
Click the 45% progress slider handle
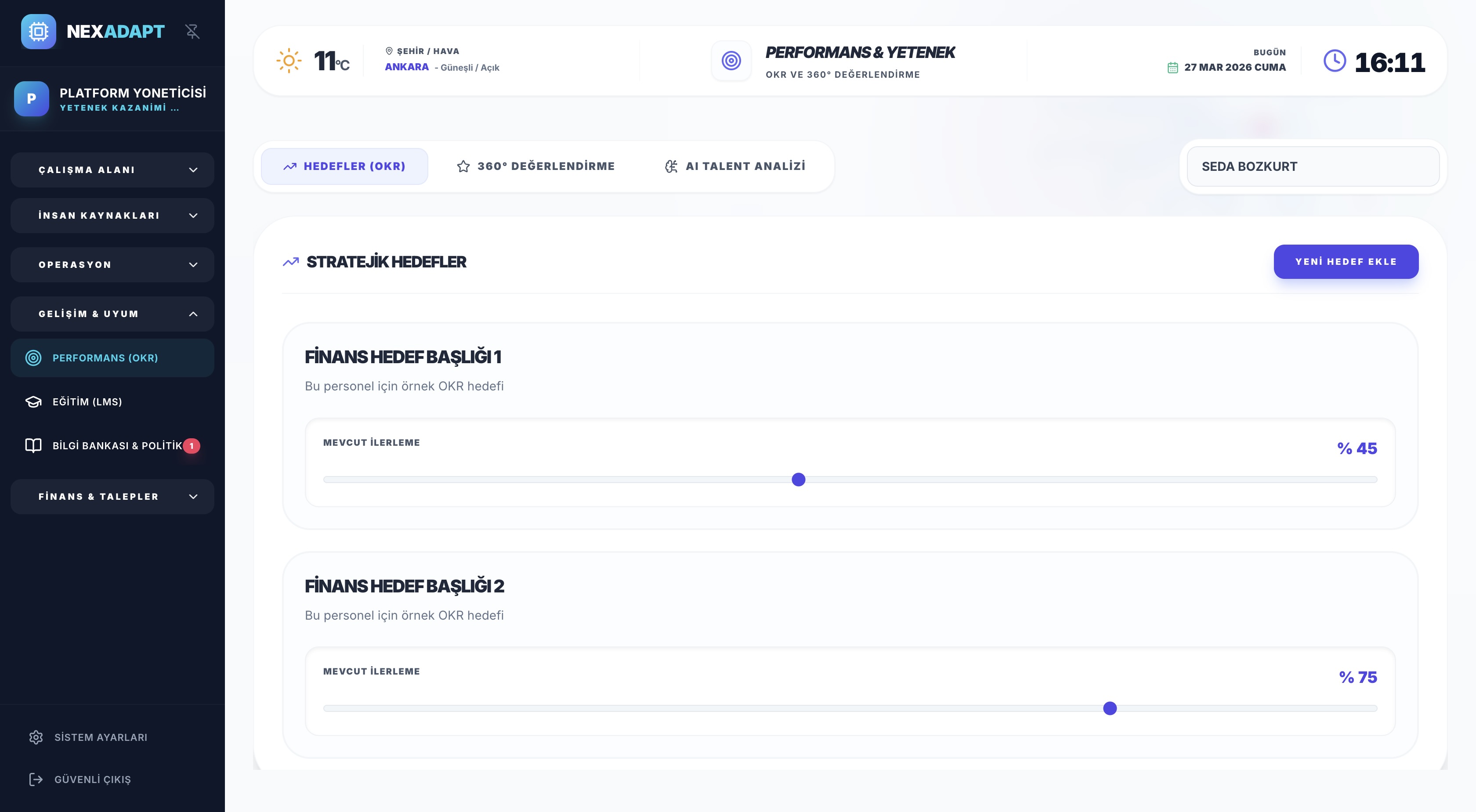click(x=798, y=479)
